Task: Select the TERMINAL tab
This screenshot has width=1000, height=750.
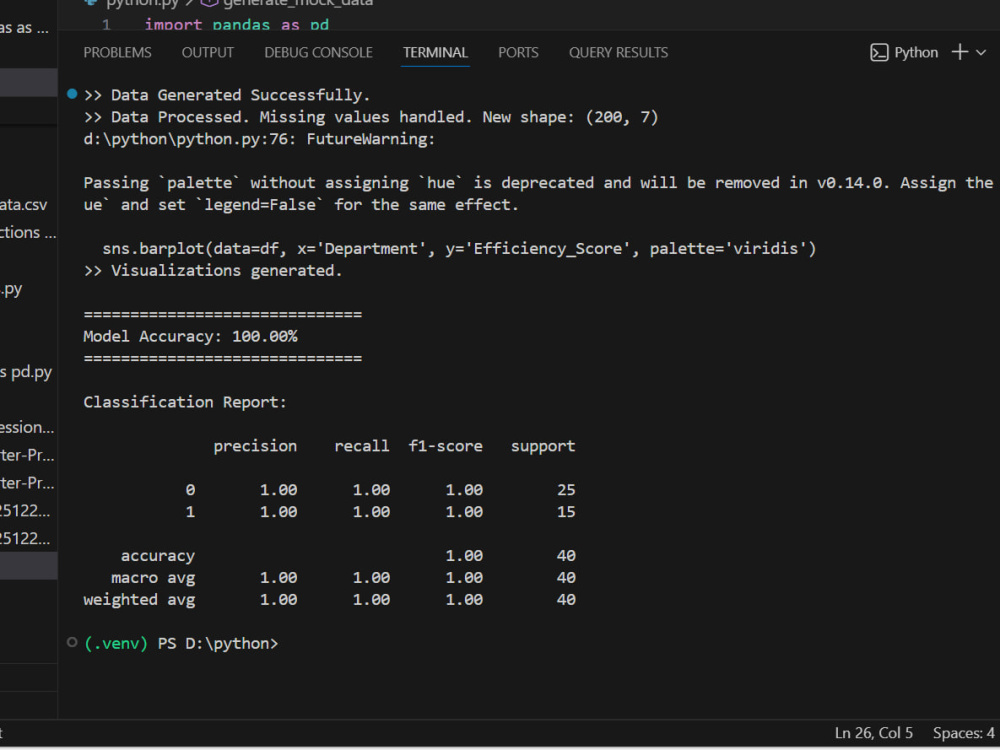Action: click(436, 52)
